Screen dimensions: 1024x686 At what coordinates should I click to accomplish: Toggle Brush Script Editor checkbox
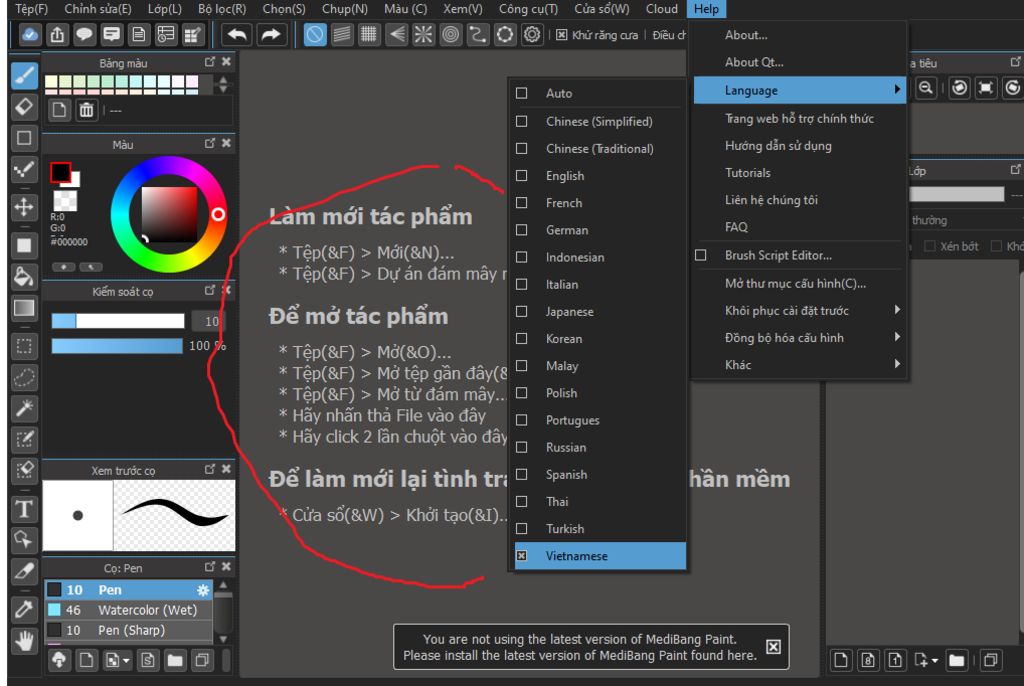tap(701, 255)
